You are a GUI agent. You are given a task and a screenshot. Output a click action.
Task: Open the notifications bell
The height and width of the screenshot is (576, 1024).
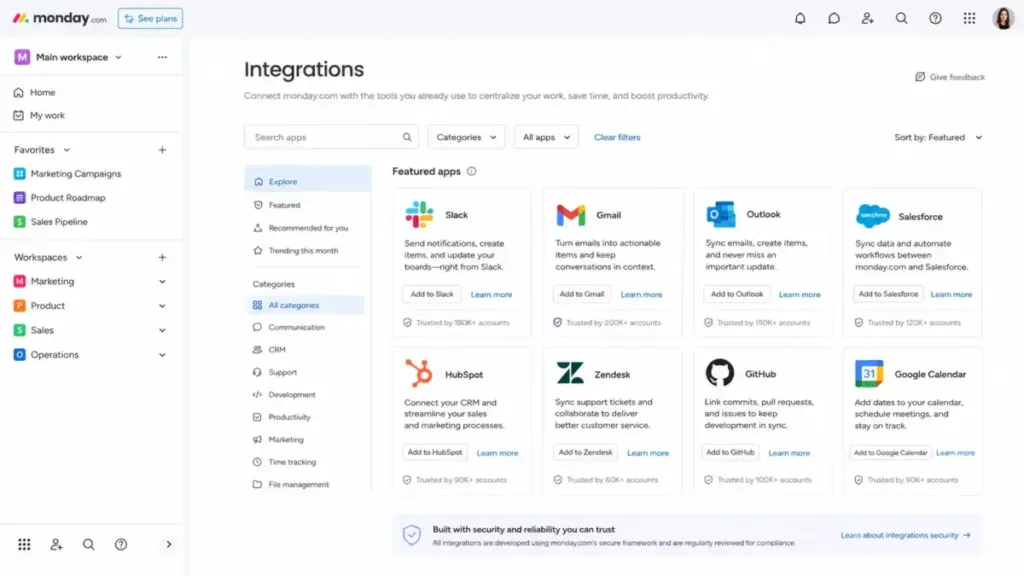[800, 18]
